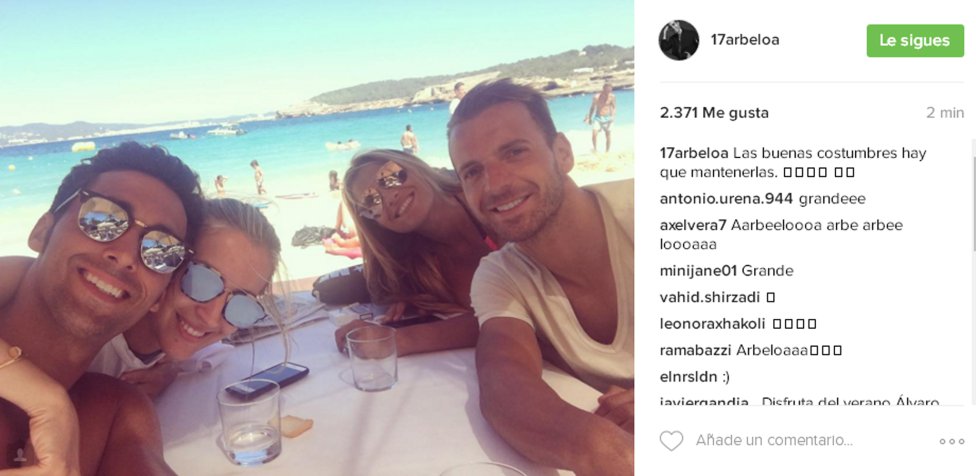This screenshot has height=476, width=976.
Task: Toggle the Le sigues follow button
Action: point(915,40)
